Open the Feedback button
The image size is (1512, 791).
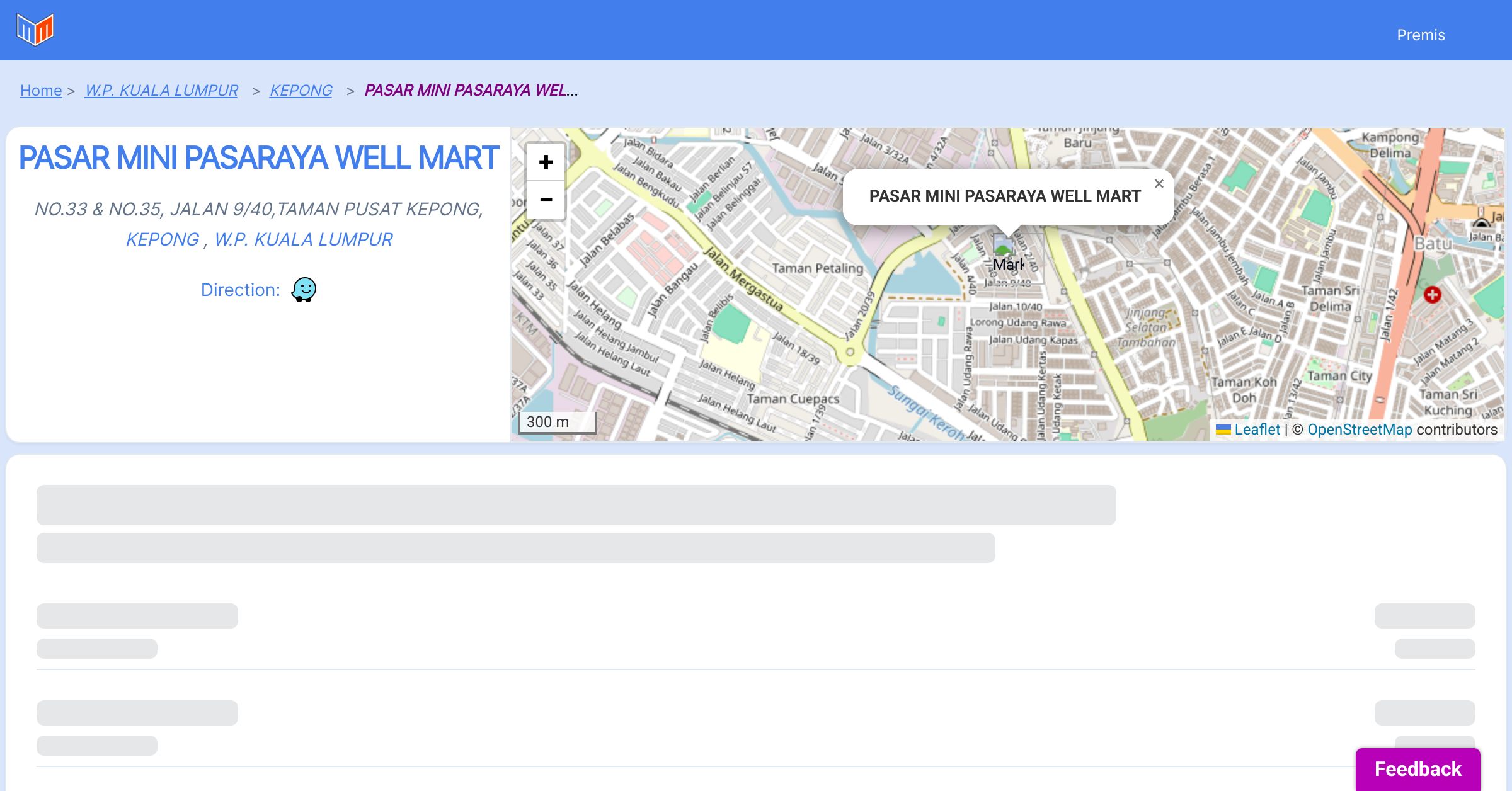click(1417, 768)
